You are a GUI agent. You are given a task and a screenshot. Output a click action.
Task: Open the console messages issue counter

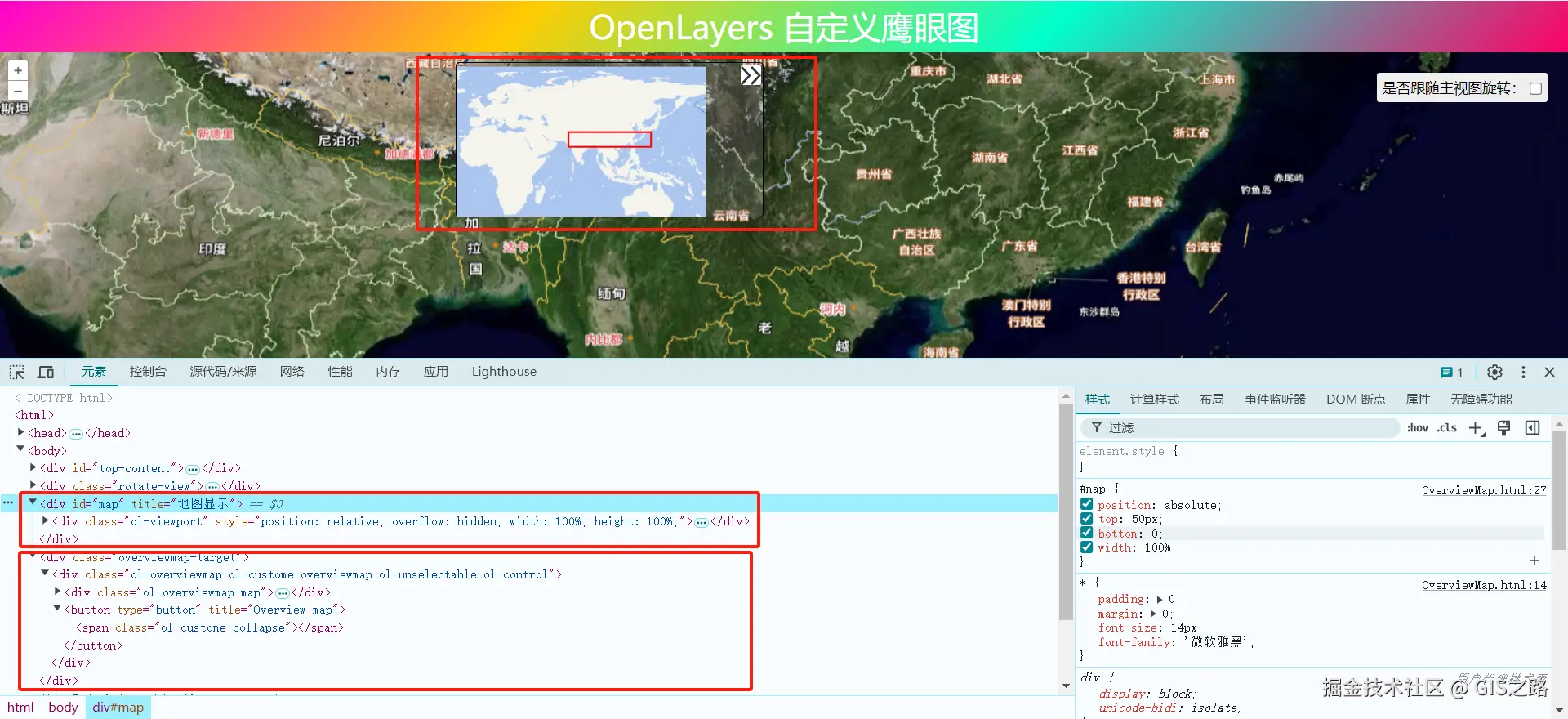click(1451, 373)
